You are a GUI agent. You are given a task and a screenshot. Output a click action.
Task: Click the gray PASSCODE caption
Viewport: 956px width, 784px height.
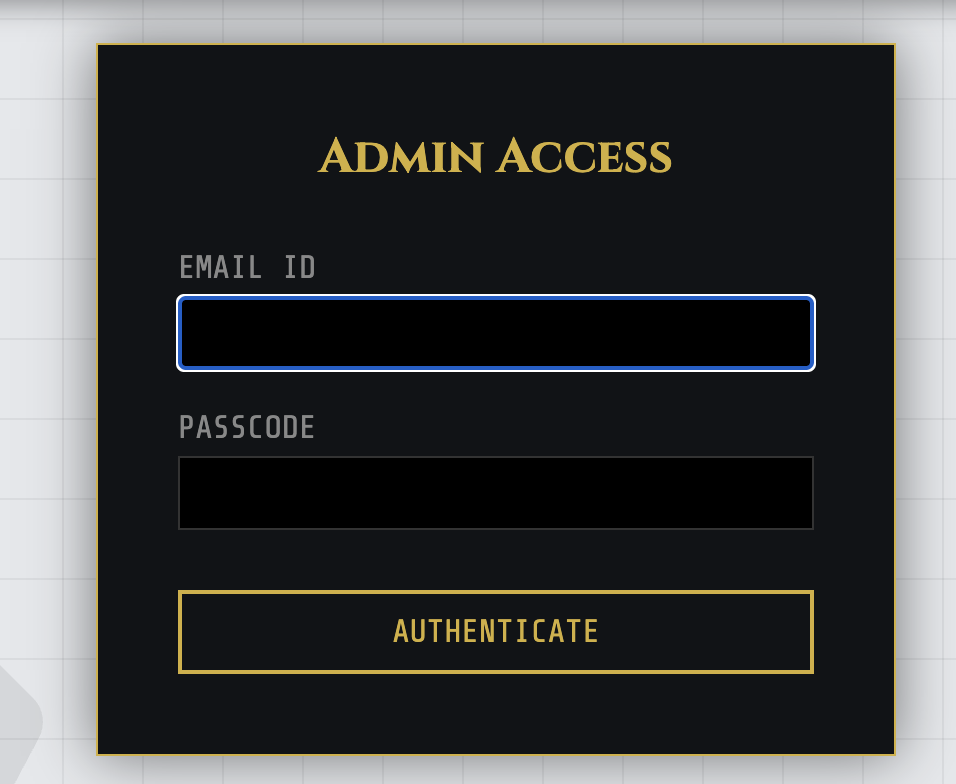coord(247,428)
